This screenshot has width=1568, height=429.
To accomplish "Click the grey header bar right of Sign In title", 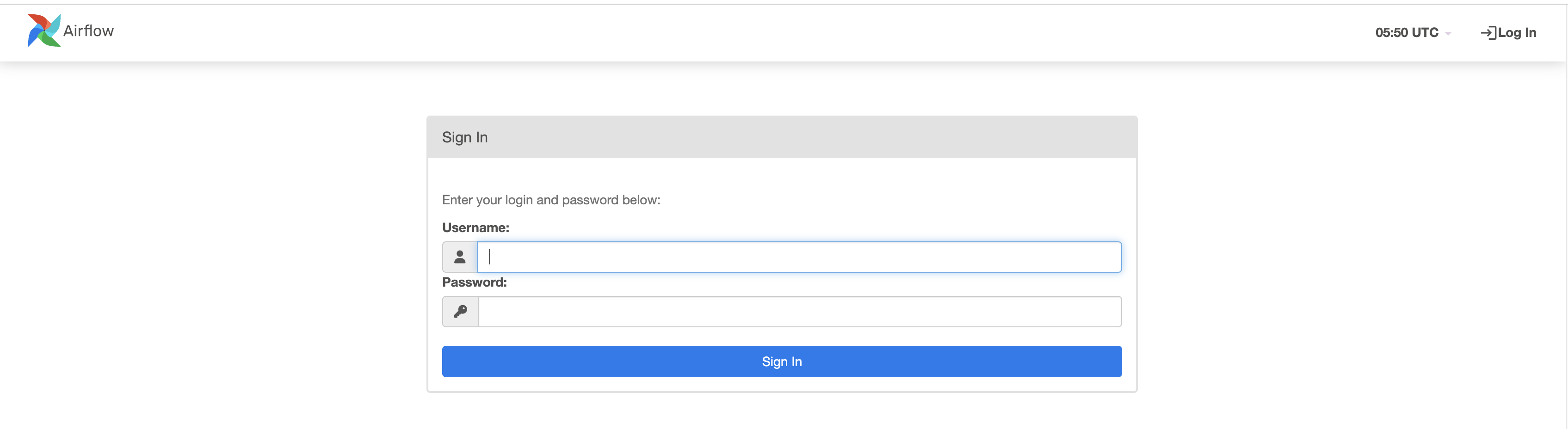I will coord(852,137).
